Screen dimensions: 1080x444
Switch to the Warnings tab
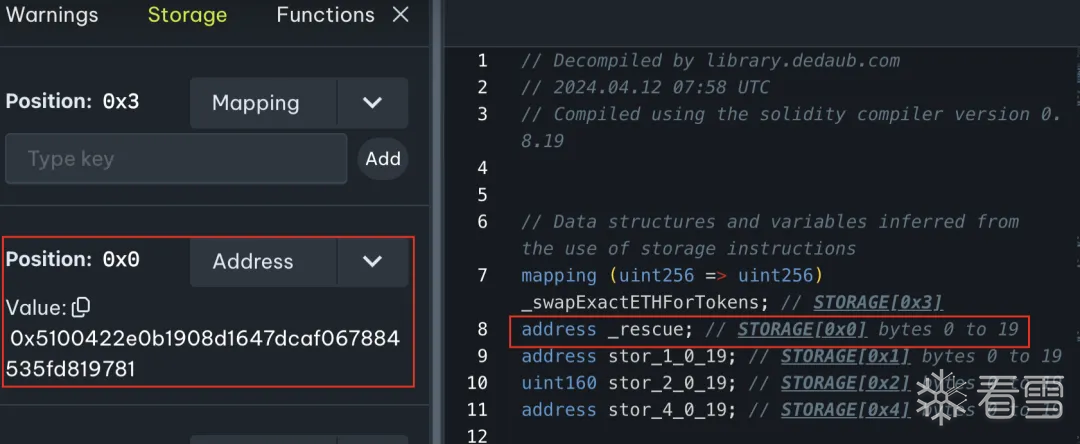tap(52, 15)
